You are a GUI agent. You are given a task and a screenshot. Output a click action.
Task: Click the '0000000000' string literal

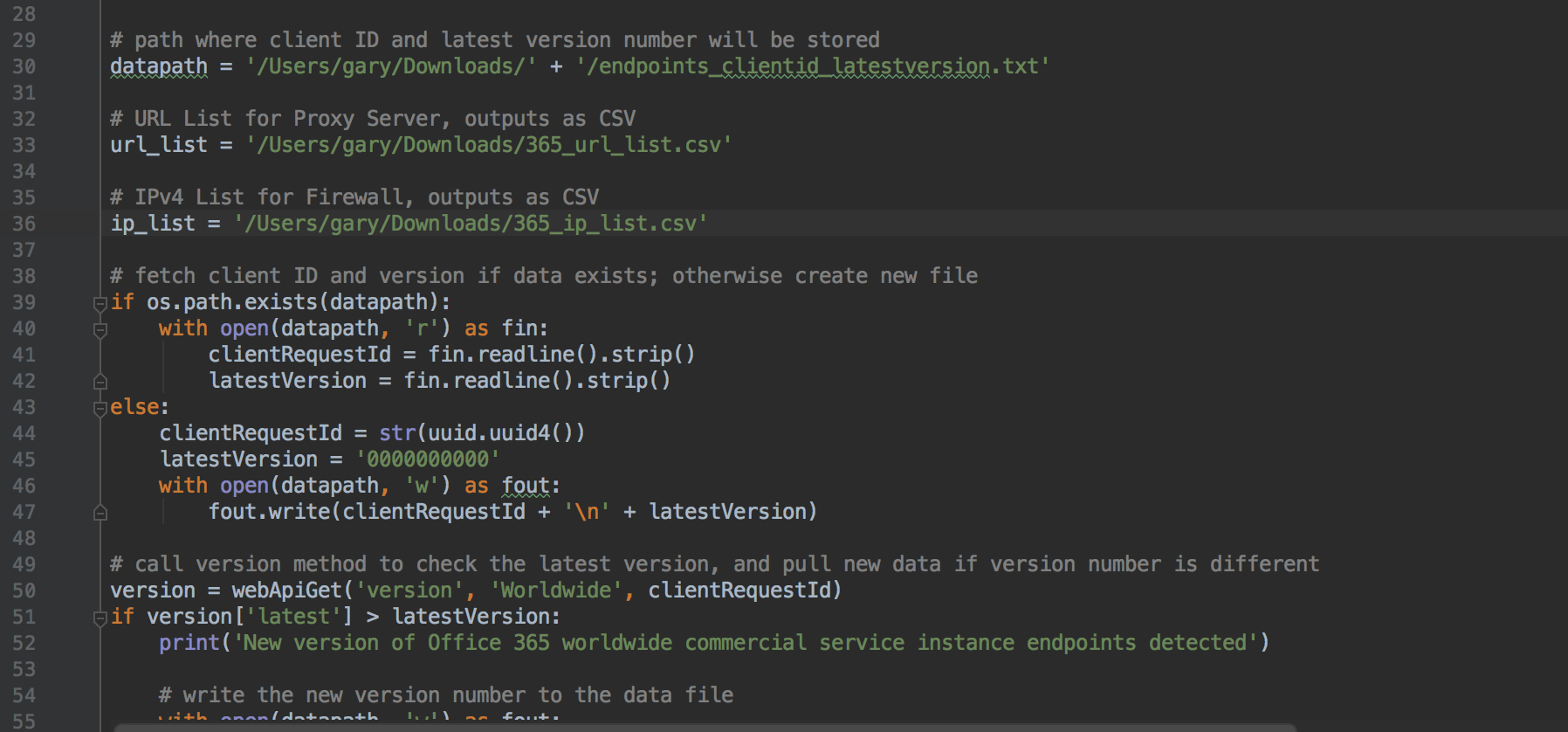(x=428, y=459)
